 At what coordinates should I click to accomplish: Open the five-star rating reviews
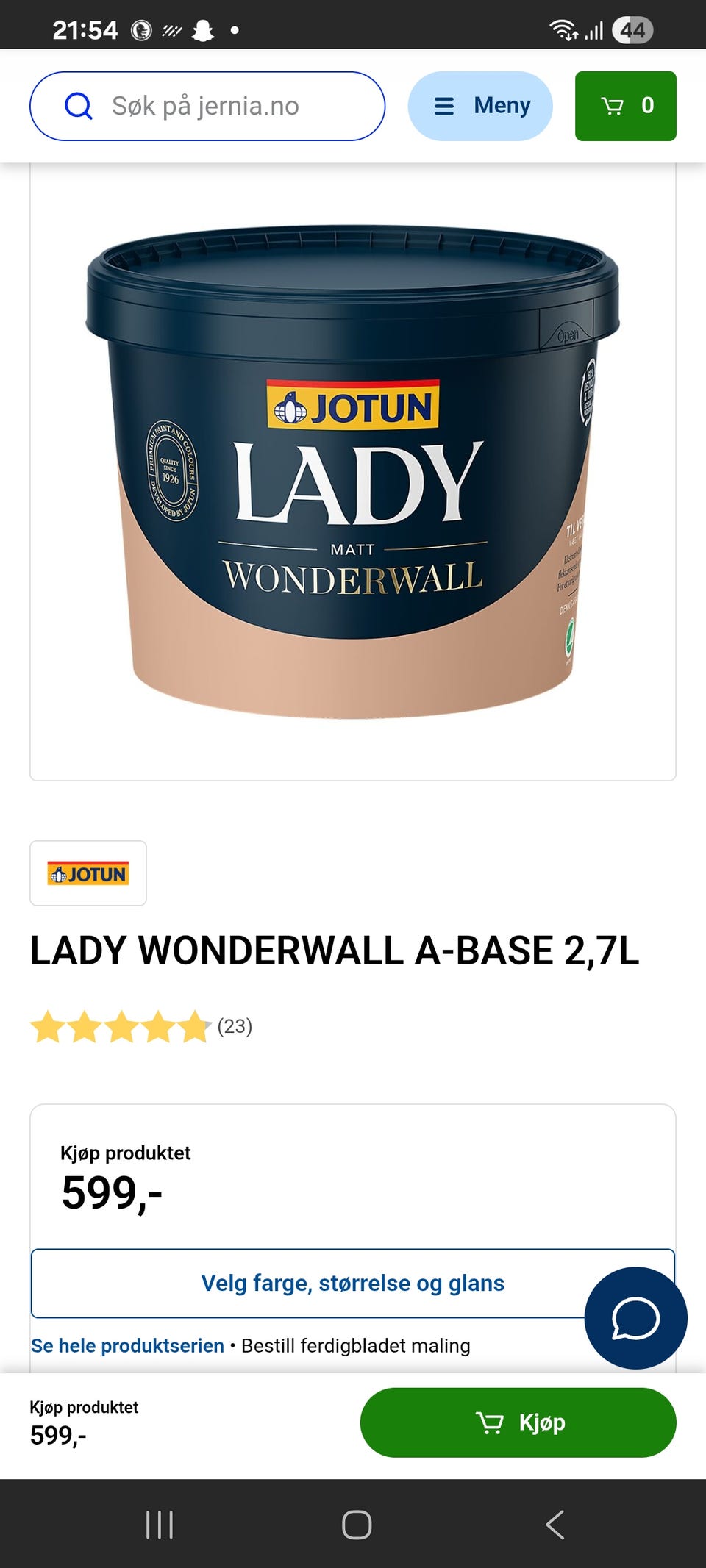click(121, 1026)
